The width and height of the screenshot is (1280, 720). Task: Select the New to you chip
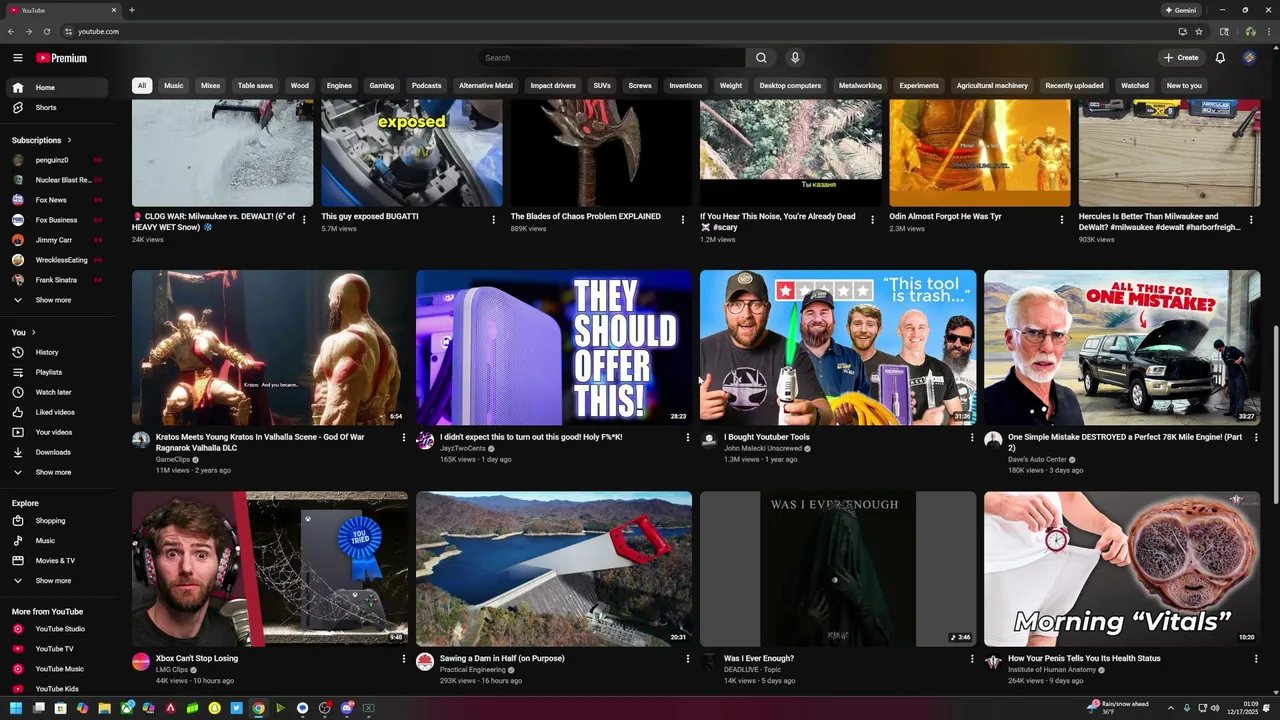(1184, 85)
